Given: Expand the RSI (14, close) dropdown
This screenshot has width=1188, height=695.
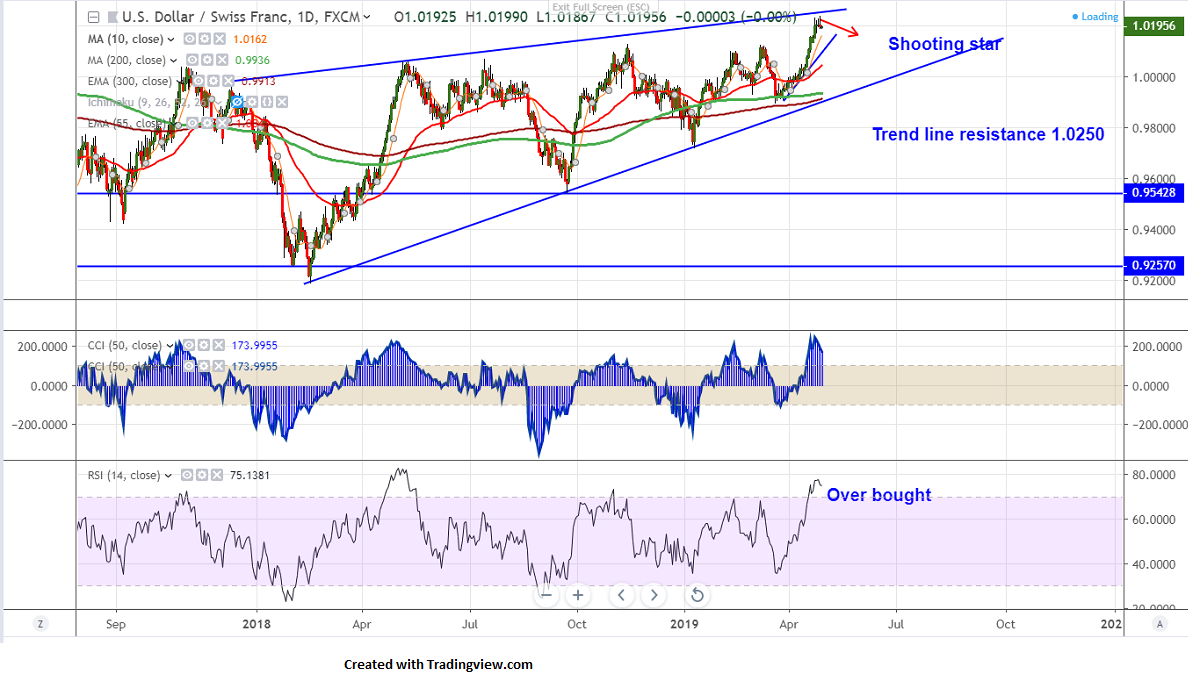Looking at the screenshot, I should coord(168,476).
